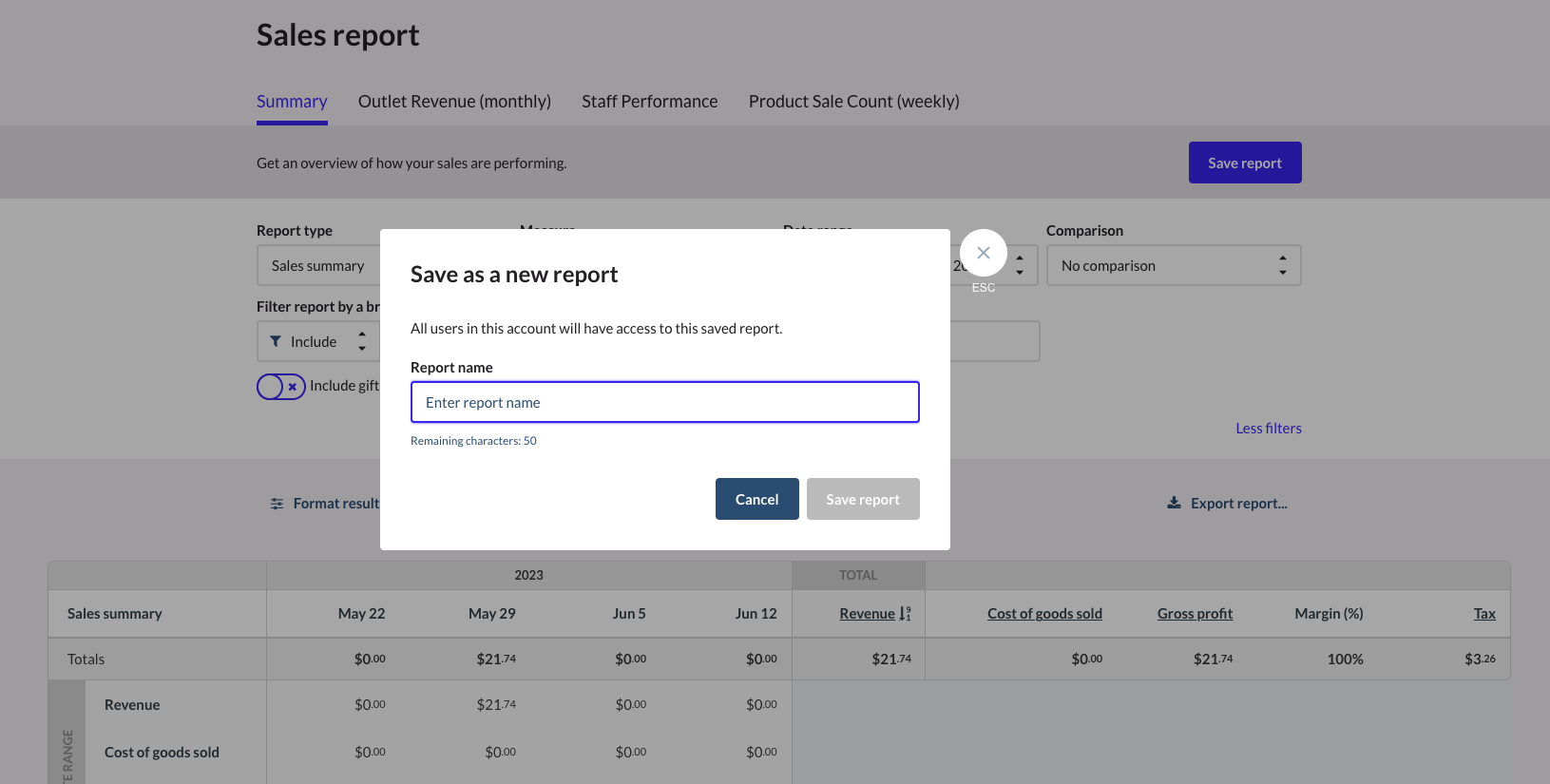Image resolution: width=1550 pixels, height=784 pixels.
Task: Click the Format results sliders icon
Action: click(277, 504)
